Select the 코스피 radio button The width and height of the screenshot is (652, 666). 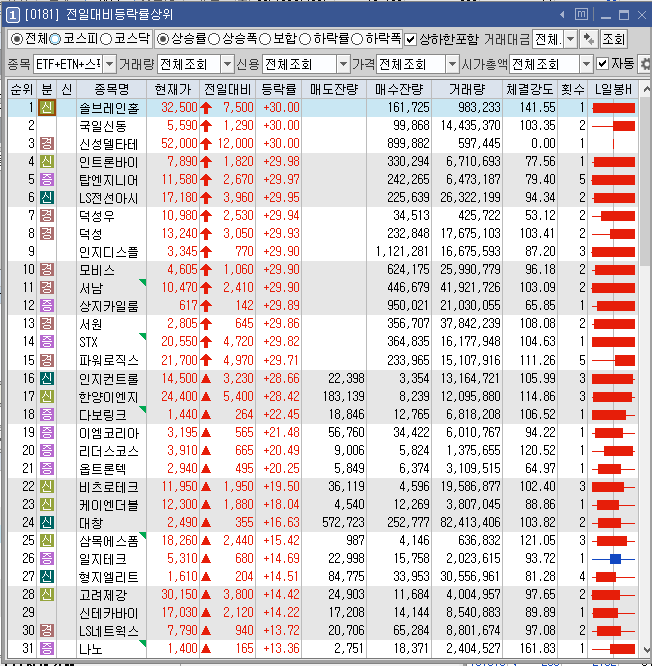click(55, 40)
